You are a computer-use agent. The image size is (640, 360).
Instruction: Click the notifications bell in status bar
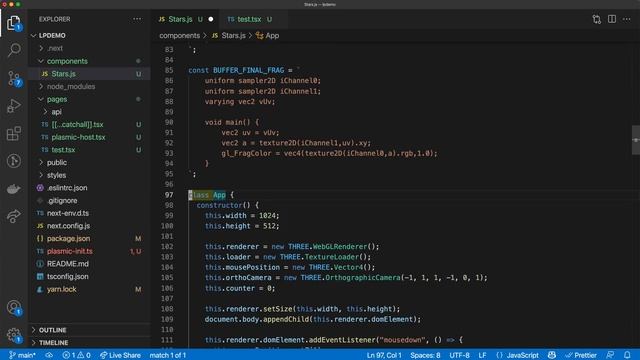coord(627,355)
